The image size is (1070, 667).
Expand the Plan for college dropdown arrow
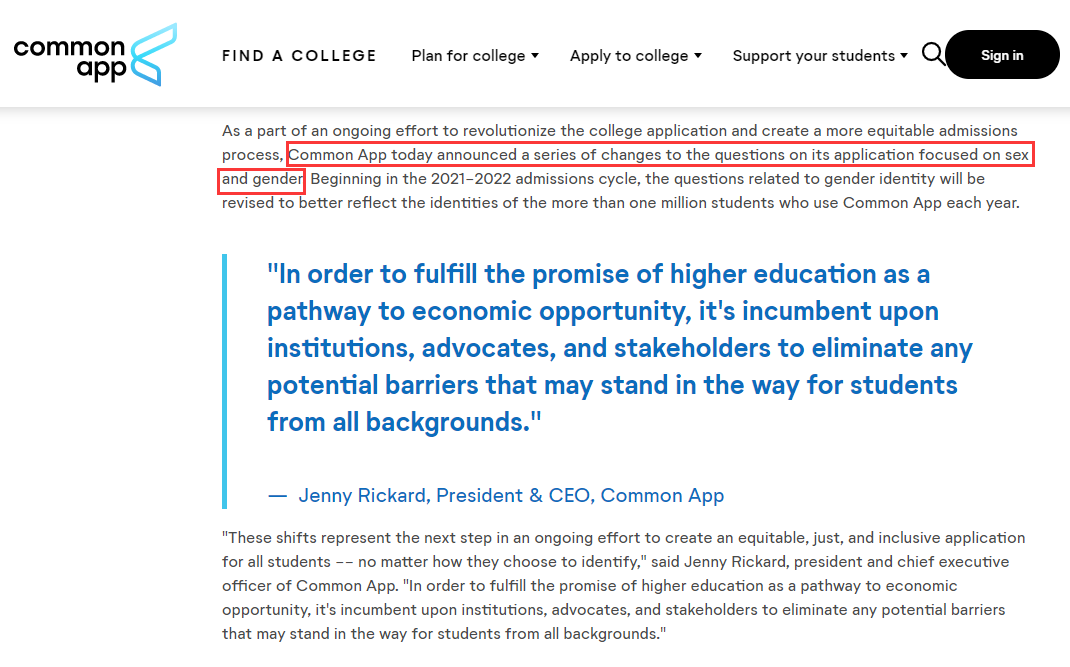tap(535, 56)
